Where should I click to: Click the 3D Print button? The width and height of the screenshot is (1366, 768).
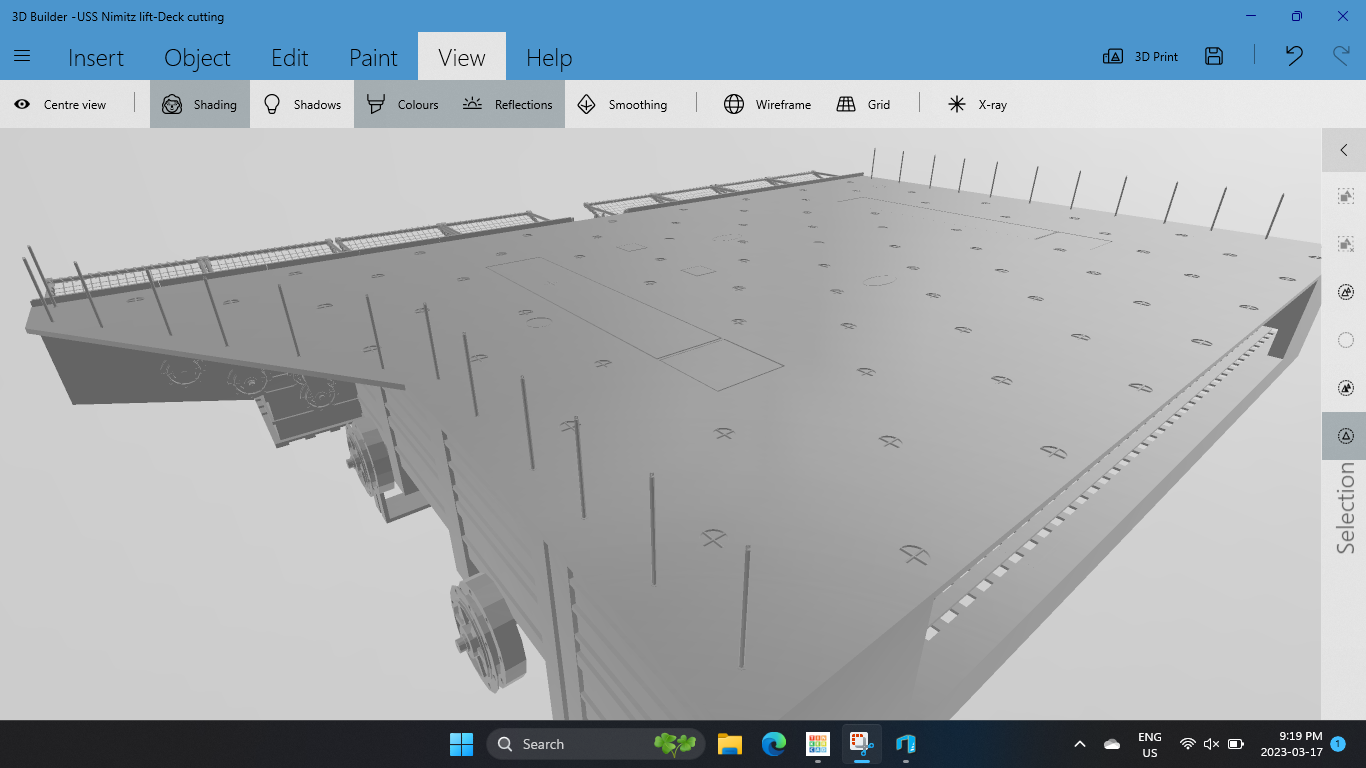point(1140,57)
